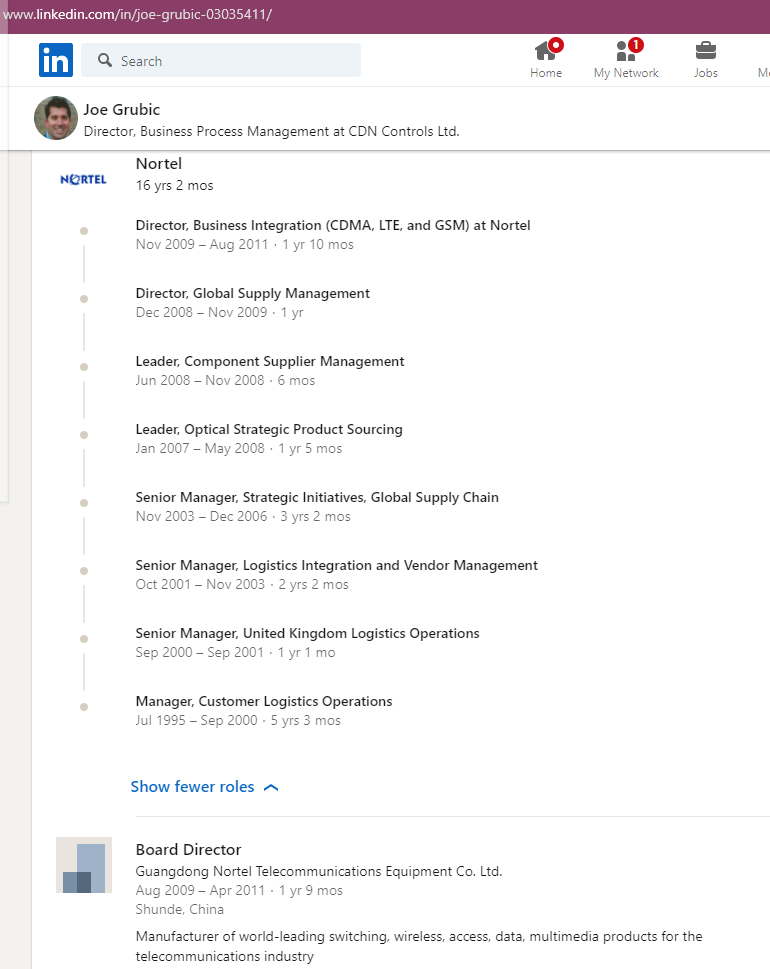Select Leader, Component Supplier Management title
The width and height of the screenshot is (770, 969).
coord(270,362)
